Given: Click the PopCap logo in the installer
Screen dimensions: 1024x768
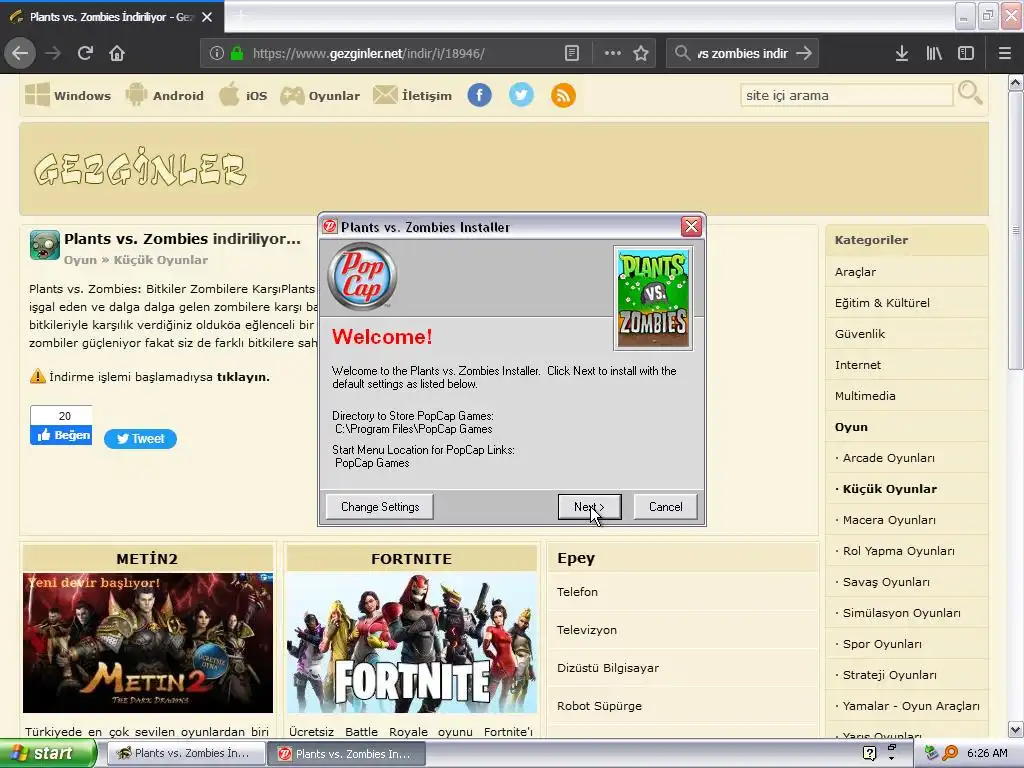Looking at the screenshot, I should 362,277.
